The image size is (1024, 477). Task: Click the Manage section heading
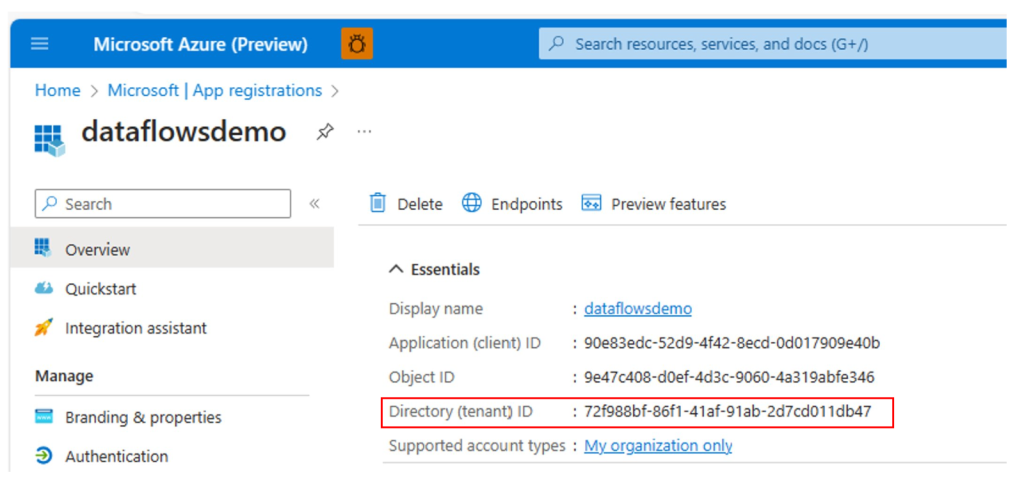tap(64, 376)
